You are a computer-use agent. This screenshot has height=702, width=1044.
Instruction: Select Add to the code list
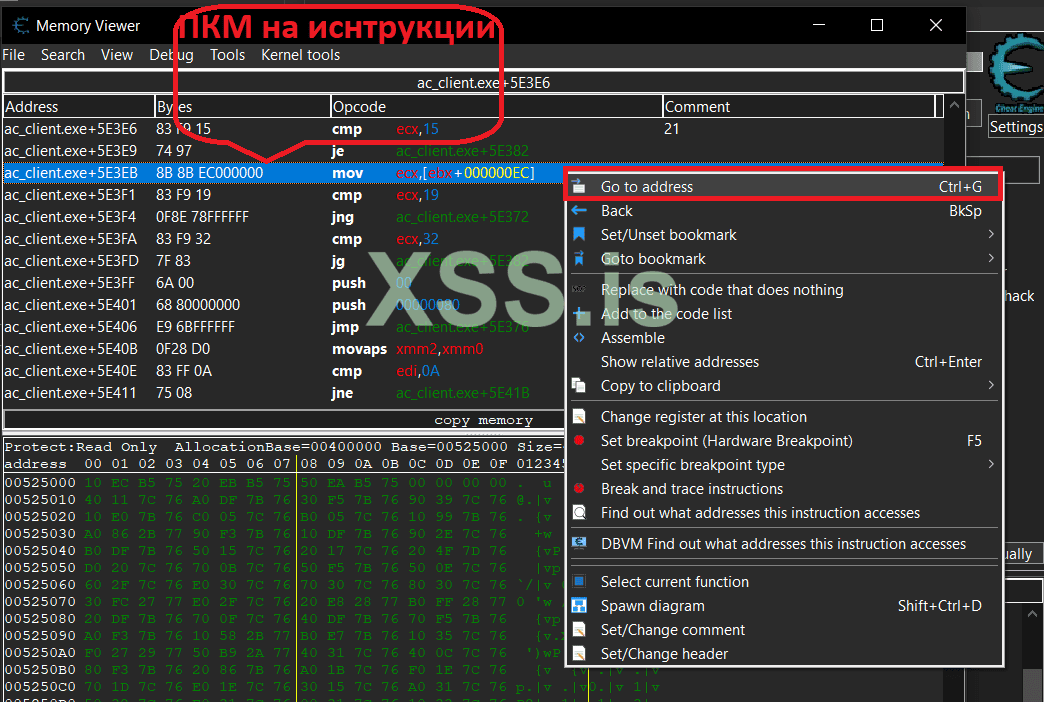(783, 314)
